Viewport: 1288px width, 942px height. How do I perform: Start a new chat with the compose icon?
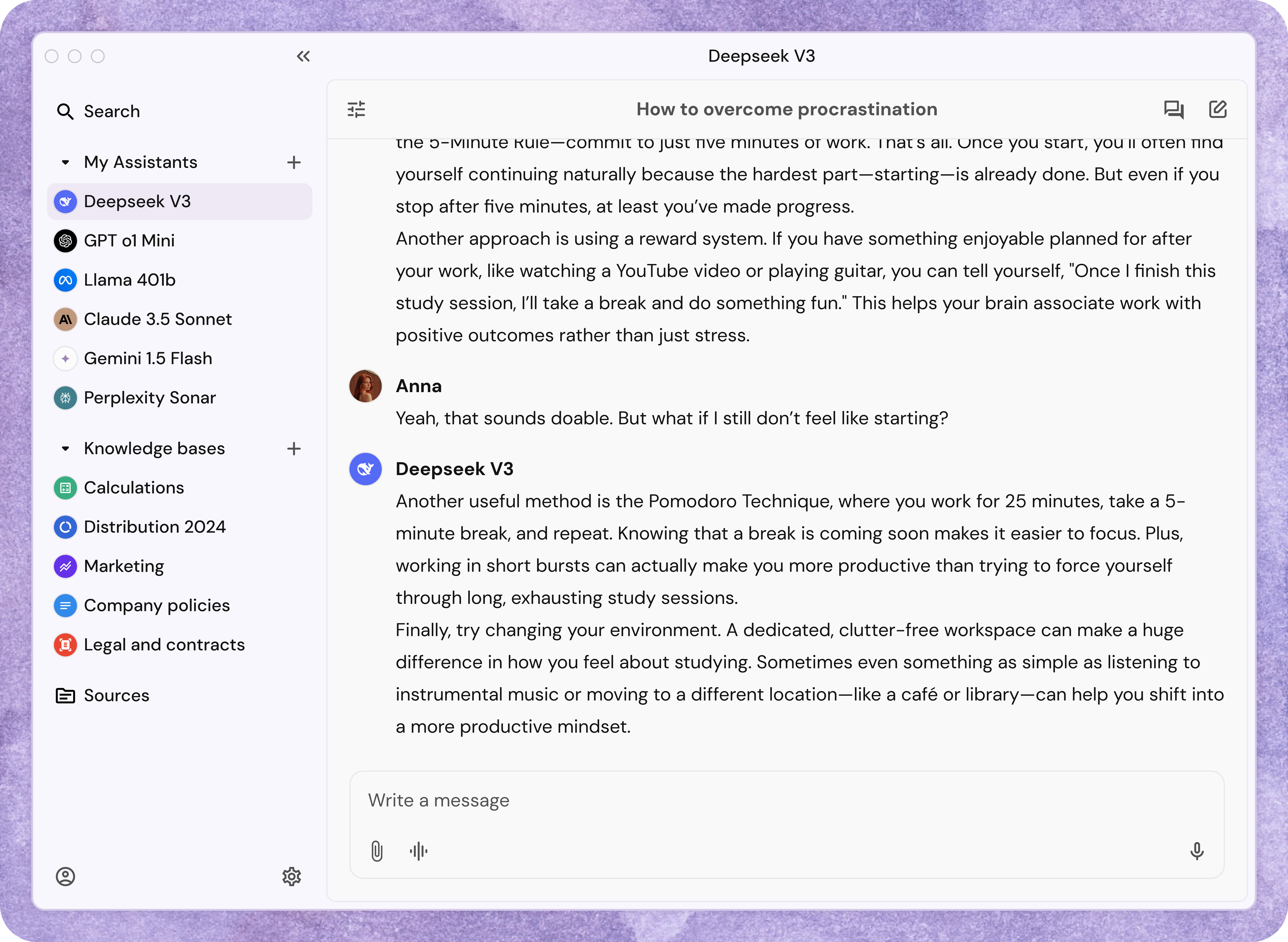(1218, 109)
